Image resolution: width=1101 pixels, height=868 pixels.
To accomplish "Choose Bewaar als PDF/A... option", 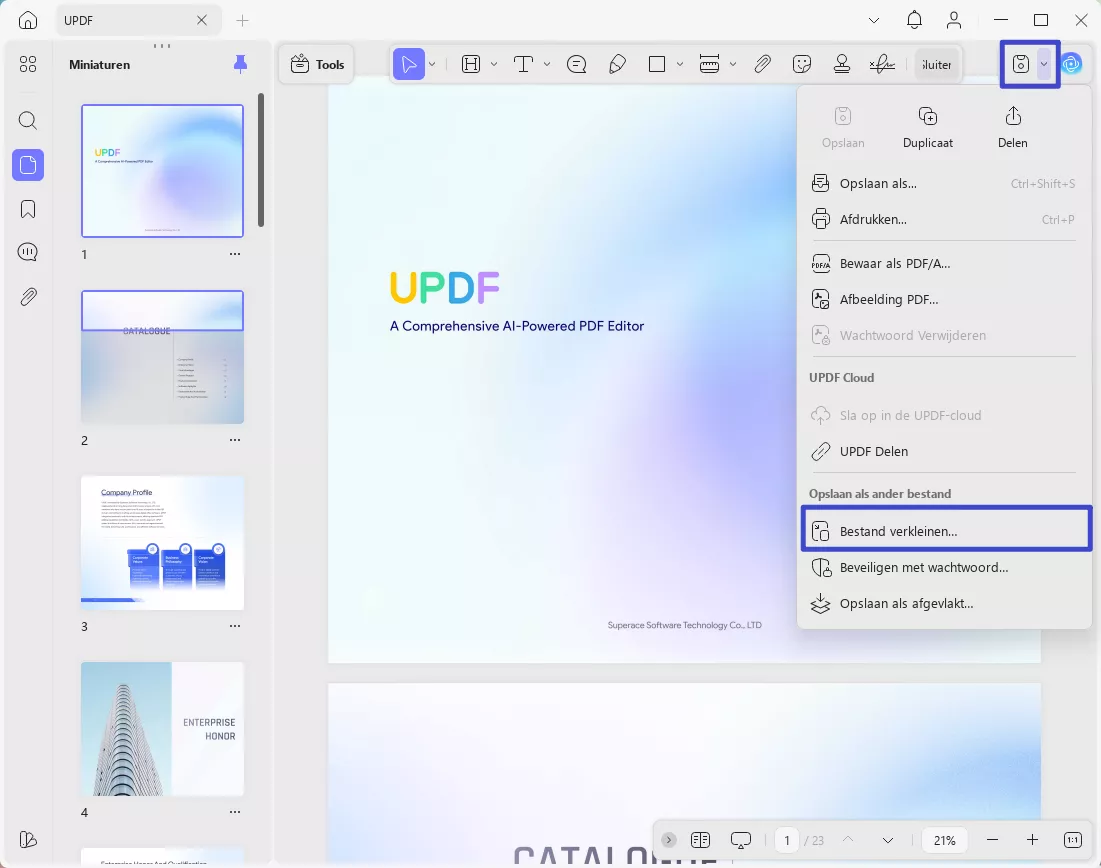I will point(944,263).
